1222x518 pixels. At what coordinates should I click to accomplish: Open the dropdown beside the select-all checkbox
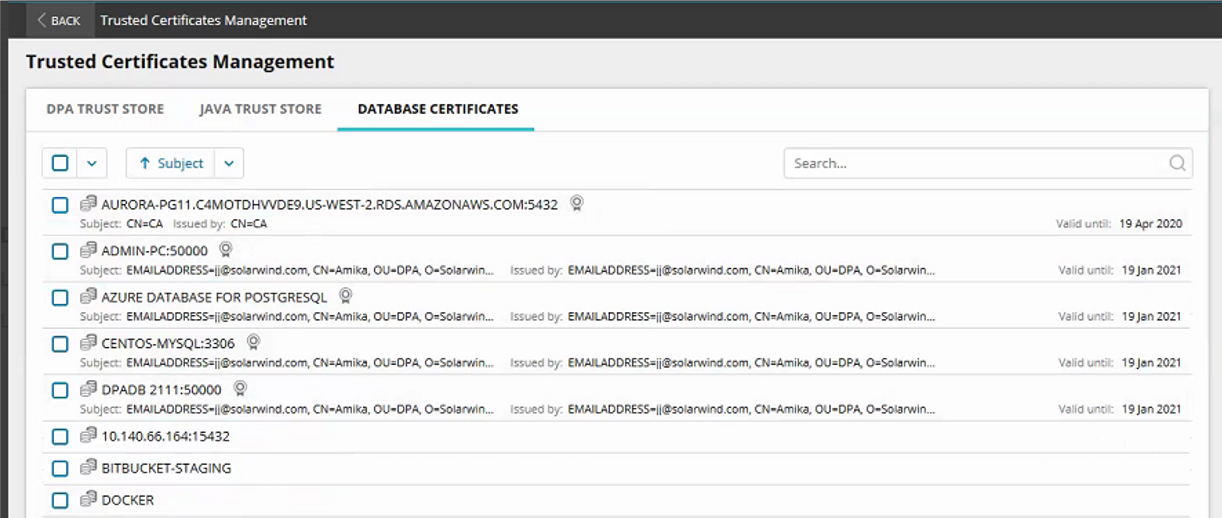tap(91, 163)
